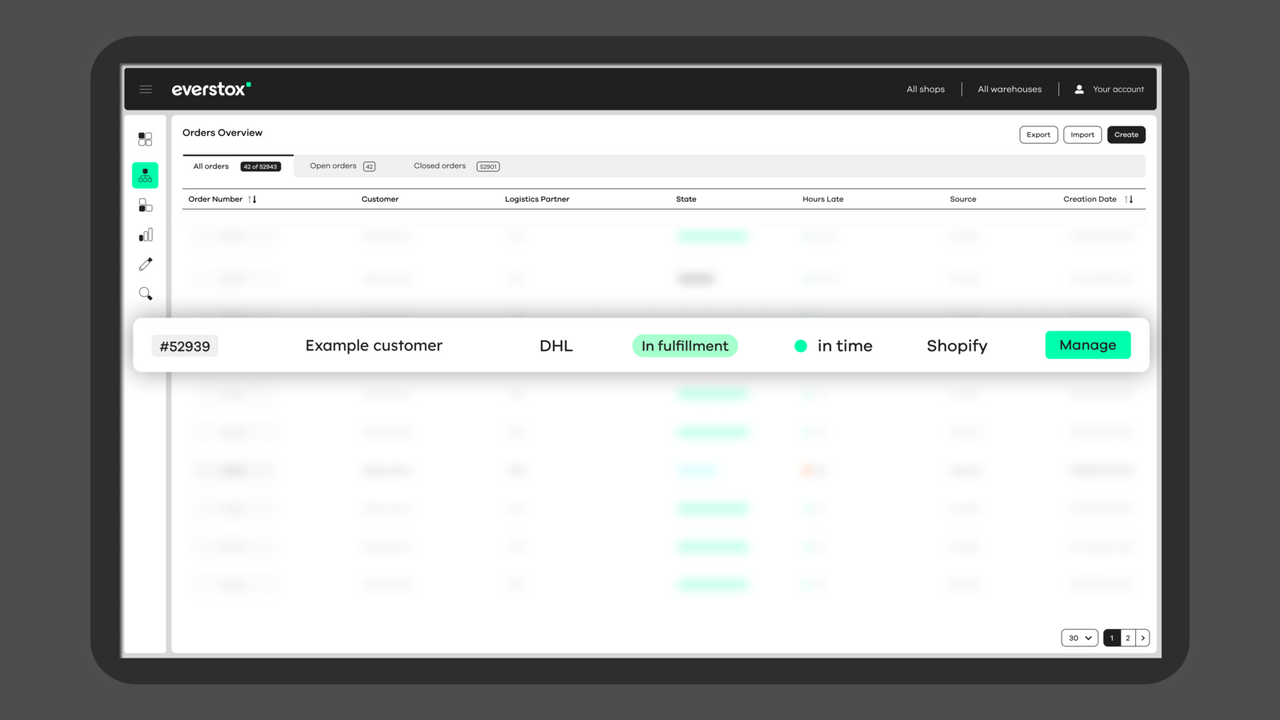Screen dimensions: 1280x720
Task: Click the hamburger menu icon top left
Action: pos(146,89)
